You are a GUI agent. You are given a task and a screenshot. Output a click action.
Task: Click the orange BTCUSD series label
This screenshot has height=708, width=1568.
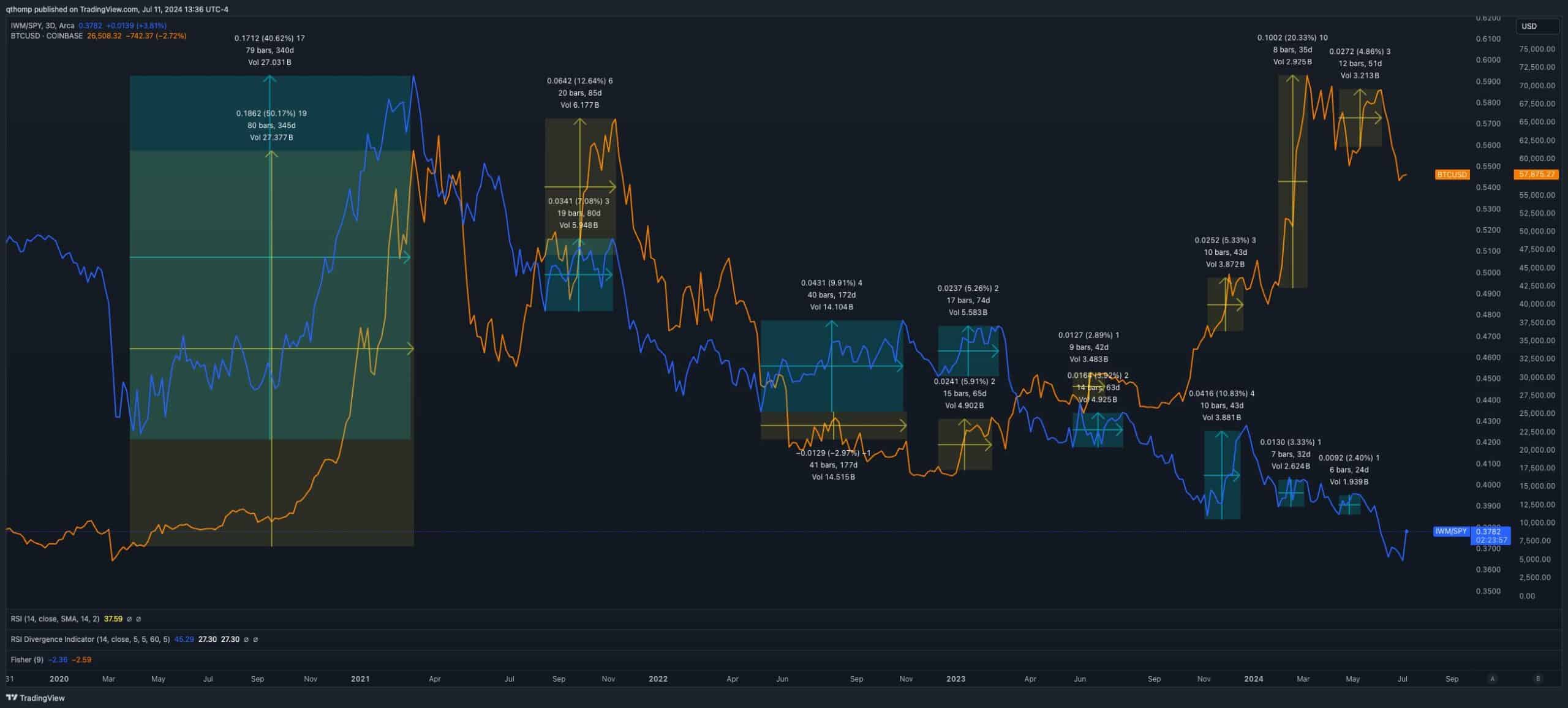click(1452, 175)
